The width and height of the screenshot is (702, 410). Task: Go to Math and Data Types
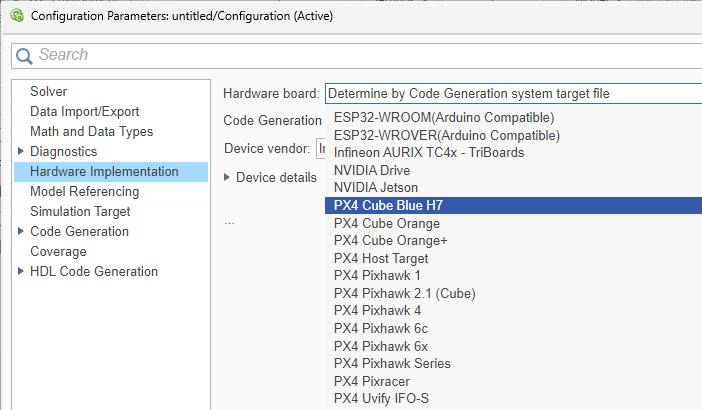click(91, 131)
